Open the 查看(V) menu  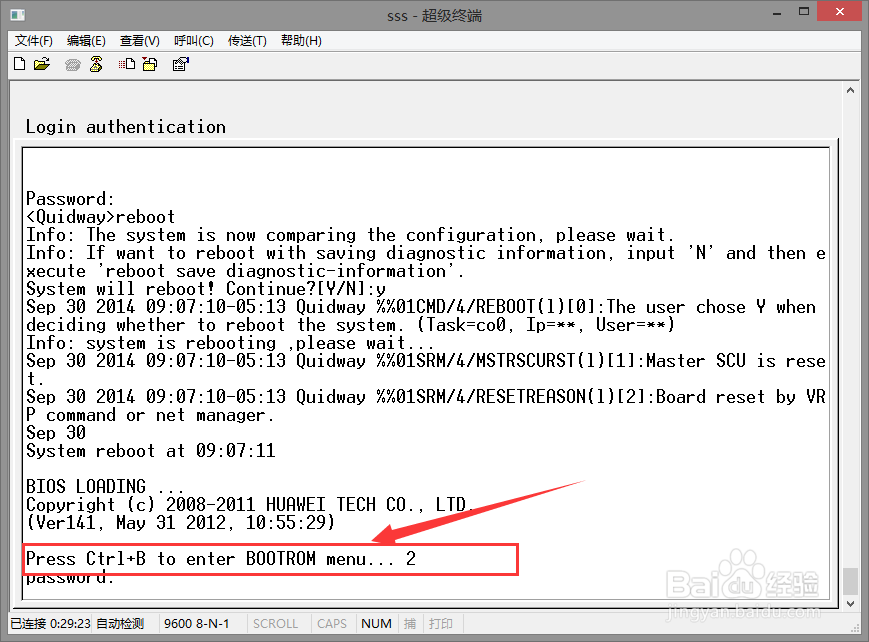point(140,41)
